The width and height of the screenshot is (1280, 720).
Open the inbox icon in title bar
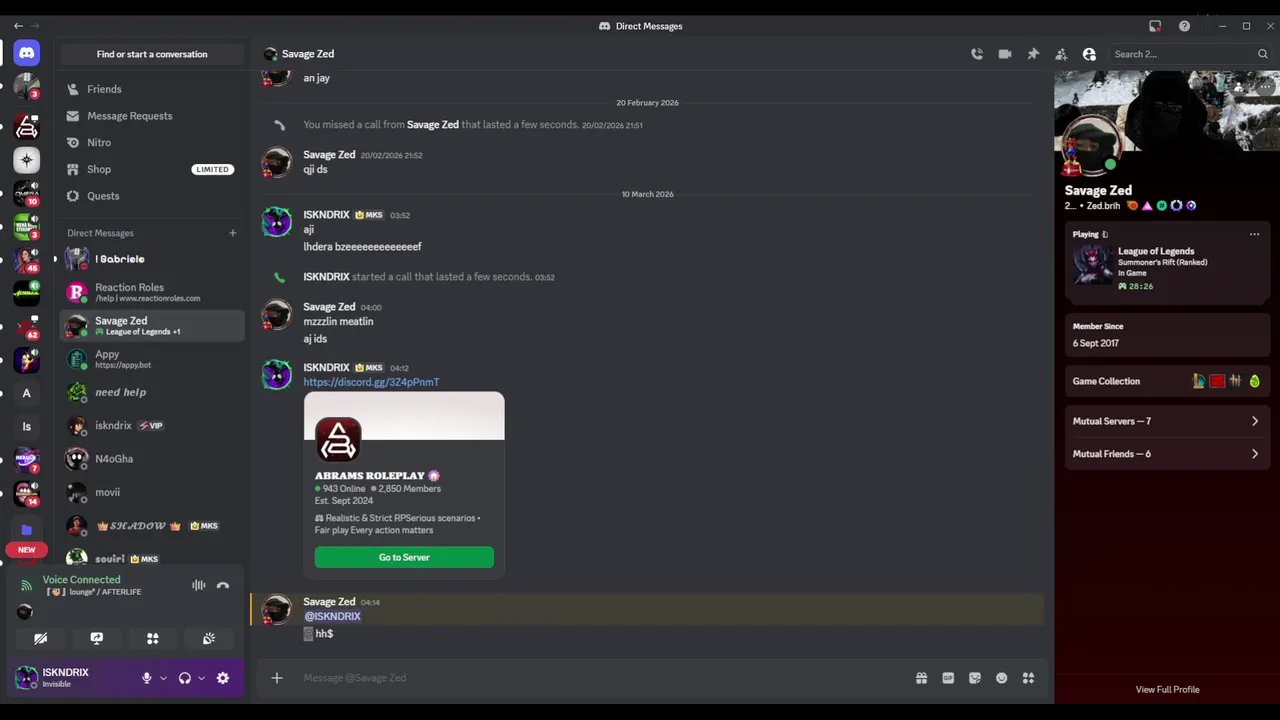coord(1155,26)
